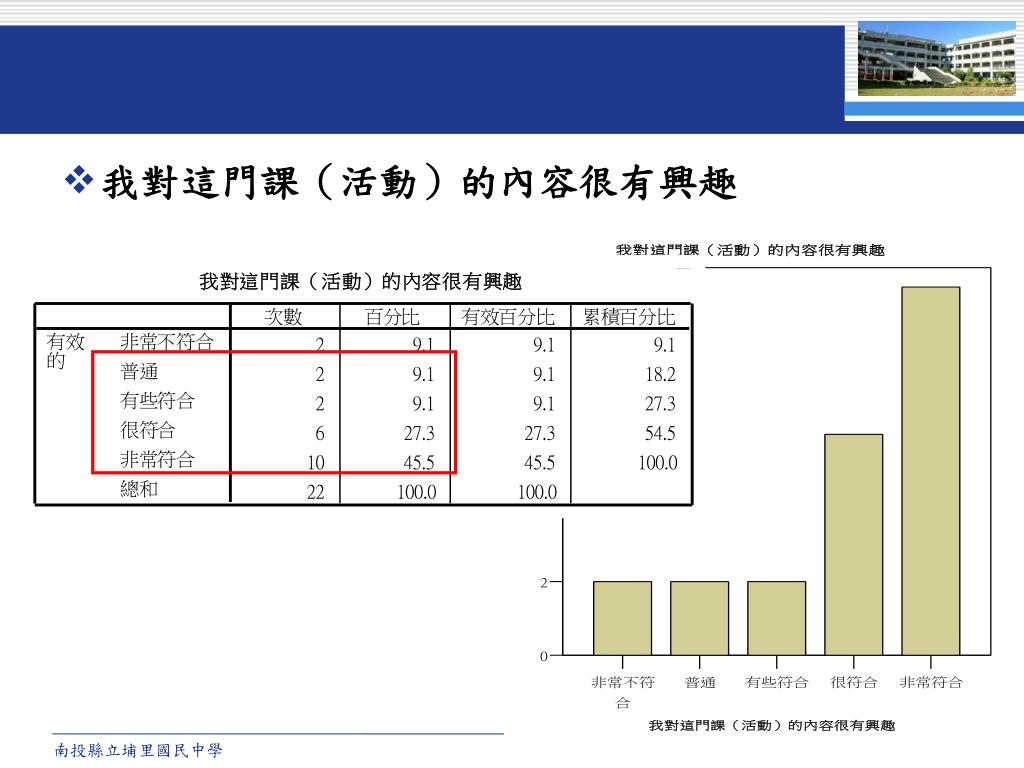This screenshot has height=768, width=1024.
Task: Click cumulative percent value 54.5
Action: pos(660,434)
